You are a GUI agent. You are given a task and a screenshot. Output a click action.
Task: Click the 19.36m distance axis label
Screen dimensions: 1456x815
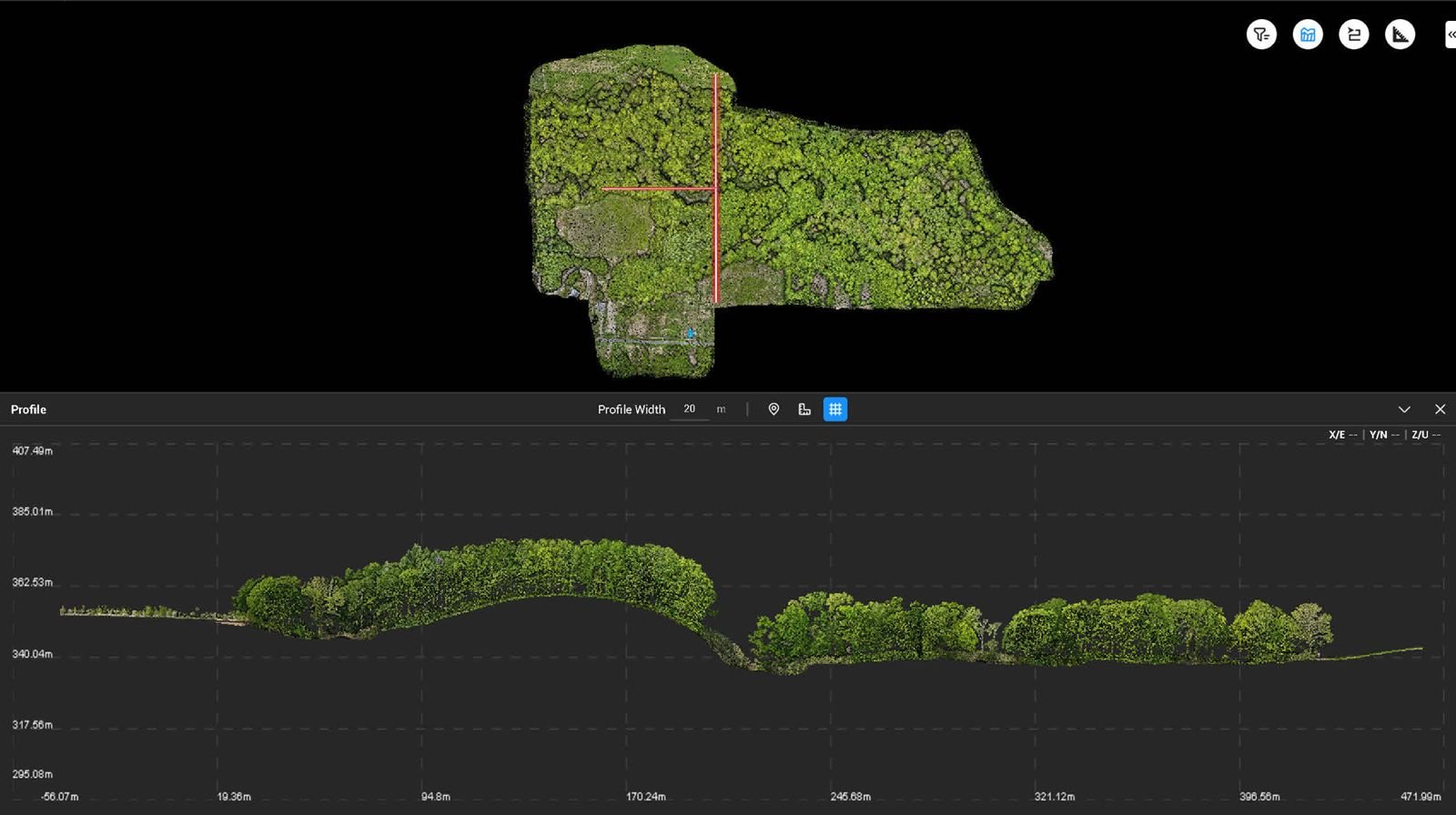(234, 797)
